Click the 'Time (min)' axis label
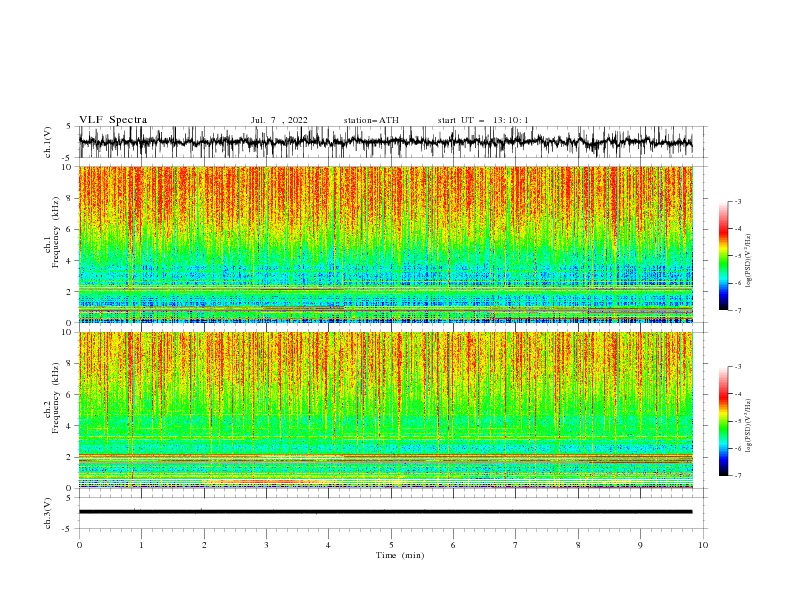Image resolution: width=792 pixels, height=612 pixels. pyautogui.click(x=400, y=555)
